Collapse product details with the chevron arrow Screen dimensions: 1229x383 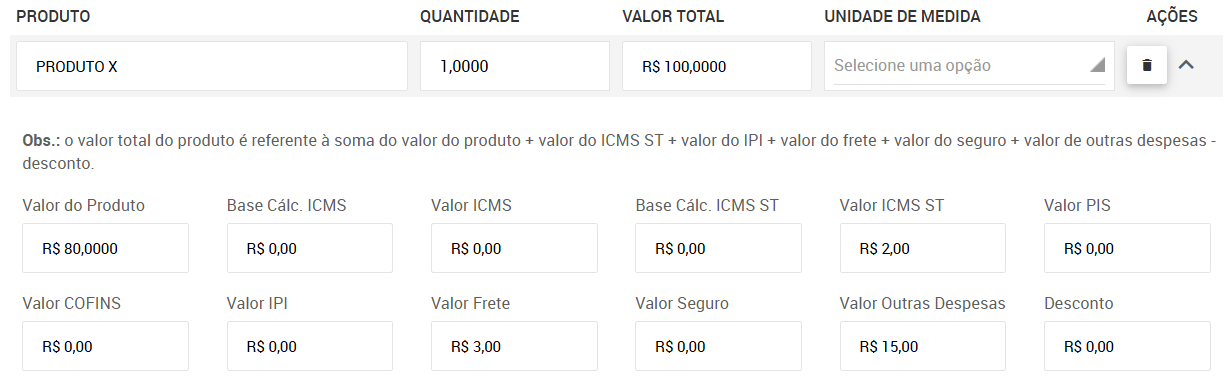click(x=1187, y=65)
